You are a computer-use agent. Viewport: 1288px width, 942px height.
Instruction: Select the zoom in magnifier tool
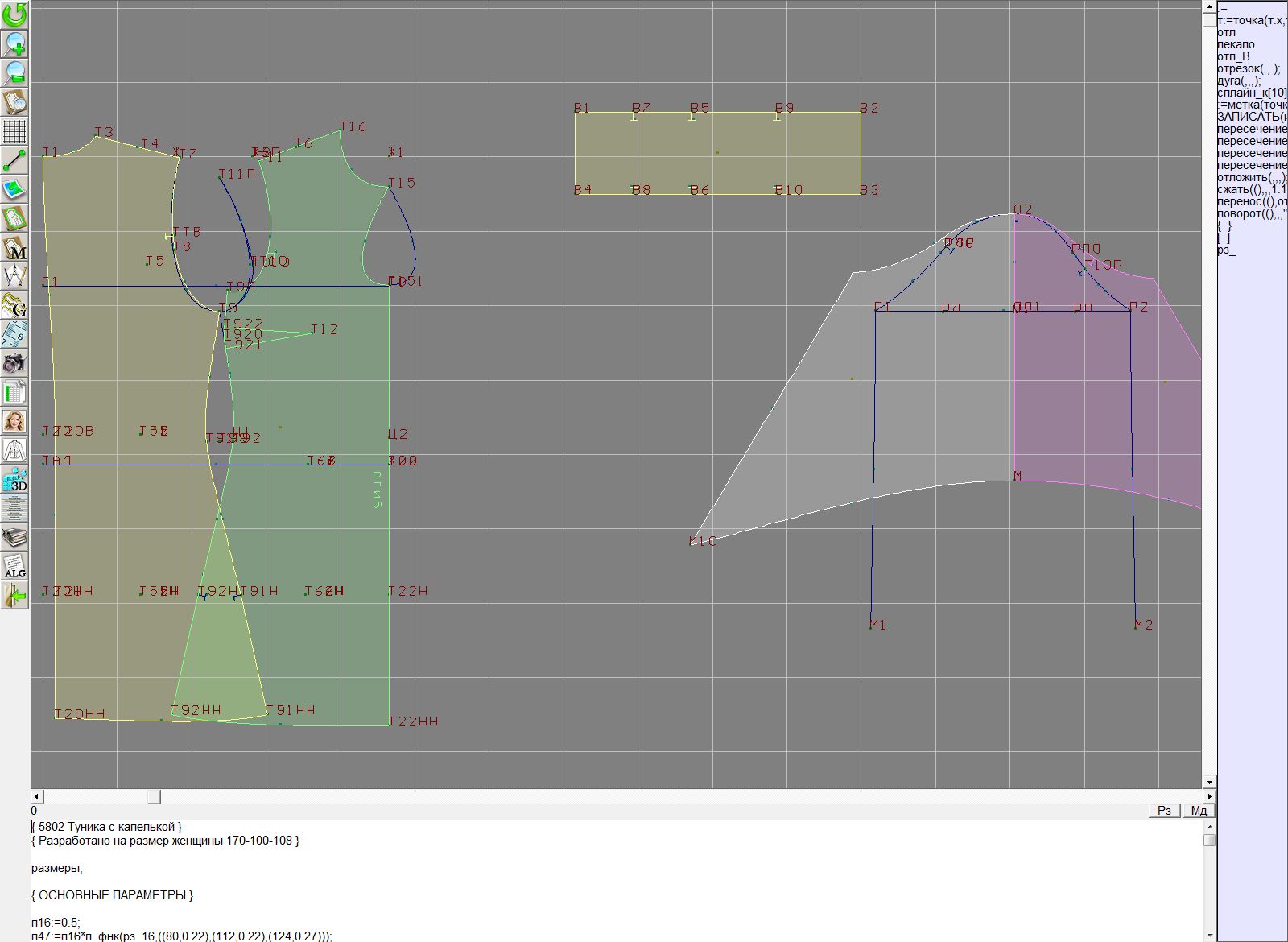(x=14, y=43)
